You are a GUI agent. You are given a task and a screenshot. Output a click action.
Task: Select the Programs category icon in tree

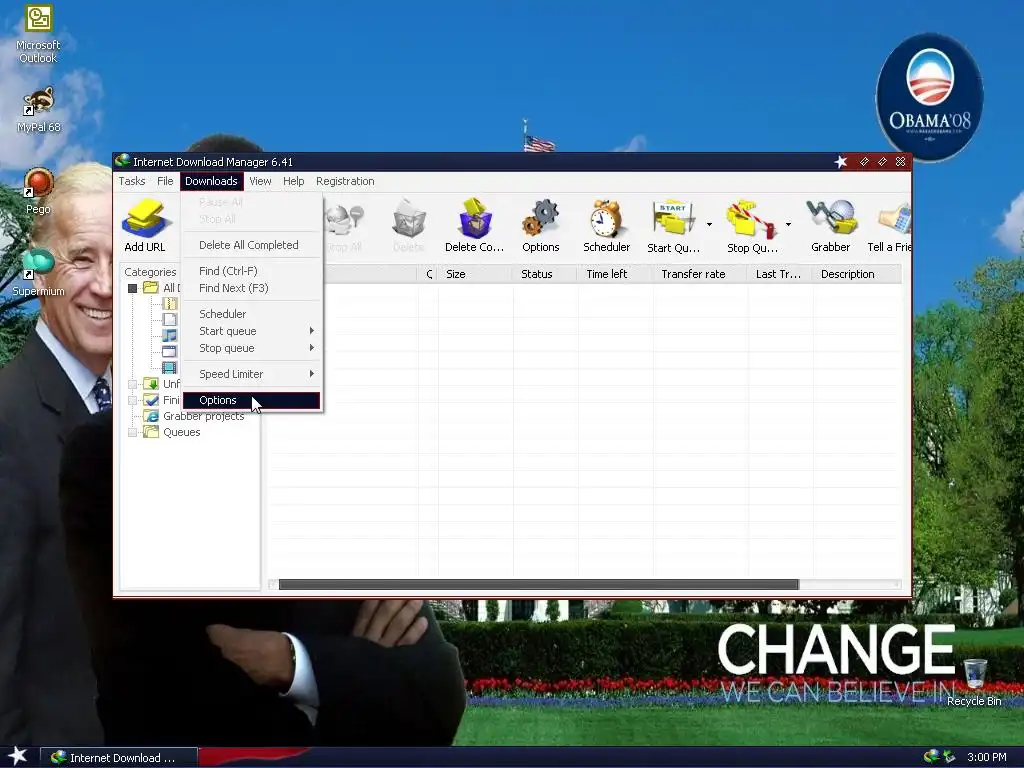170,351
